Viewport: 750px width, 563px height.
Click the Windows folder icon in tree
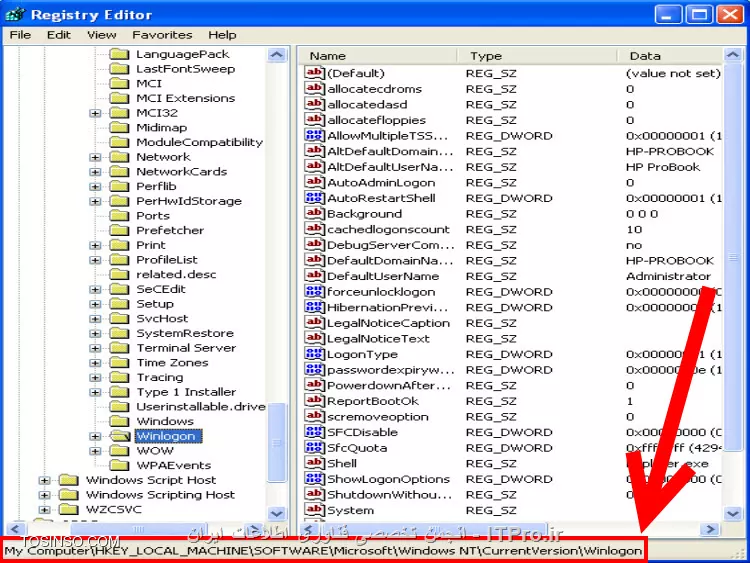coord(119,421)
